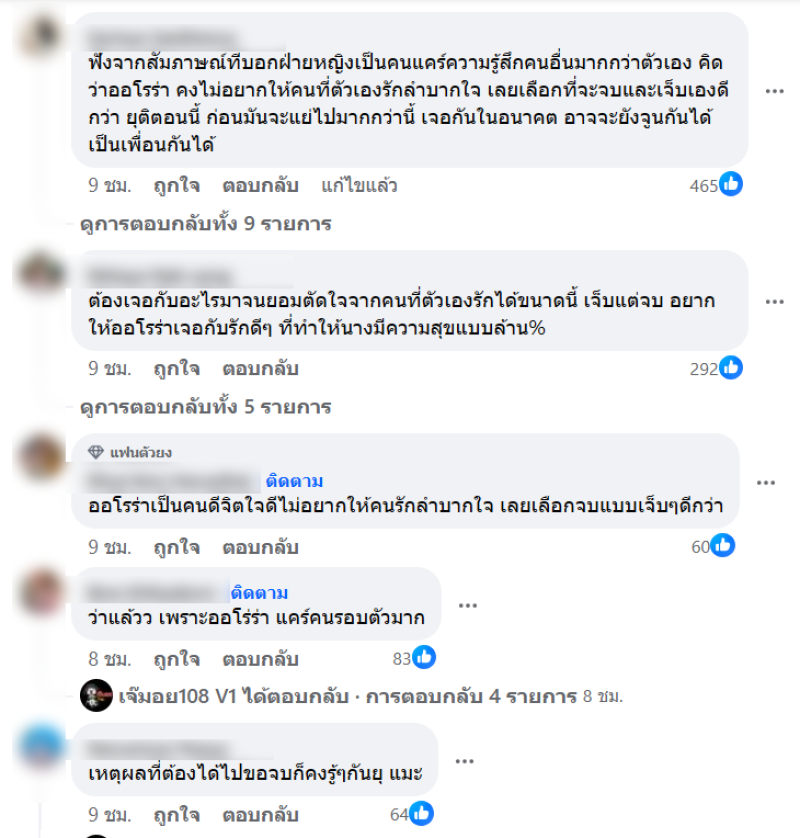Open the first commenter's profile picture

click(41, 36)
